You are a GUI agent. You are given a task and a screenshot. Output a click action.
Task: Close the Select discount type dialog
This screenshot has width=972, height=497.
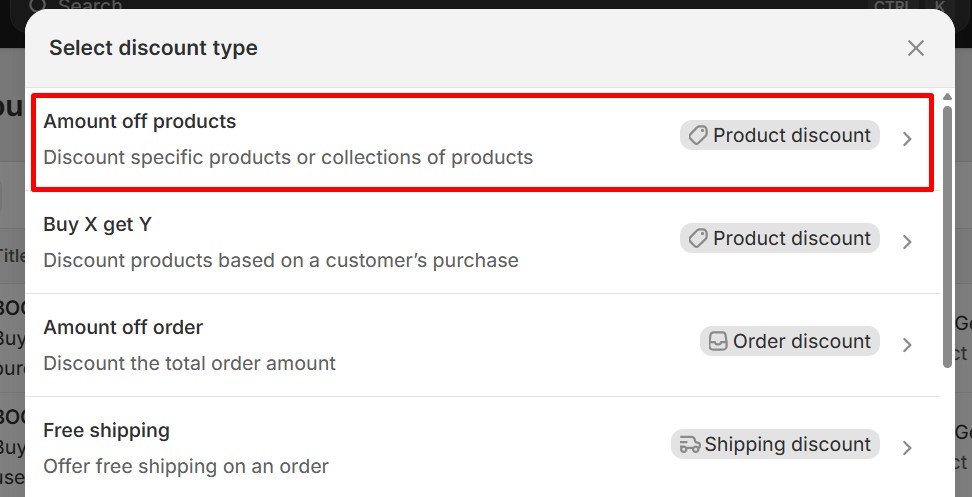click(915, 48)
